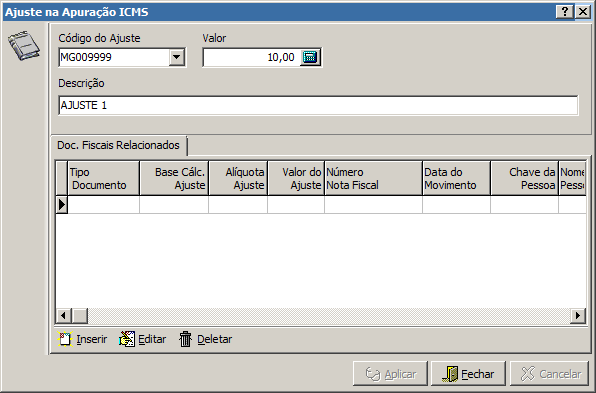Image resolution: width=596 pixels, height=393 pixels.
Task: Click the Nome Pessoa column header
Action: click(x=572, y=178)
